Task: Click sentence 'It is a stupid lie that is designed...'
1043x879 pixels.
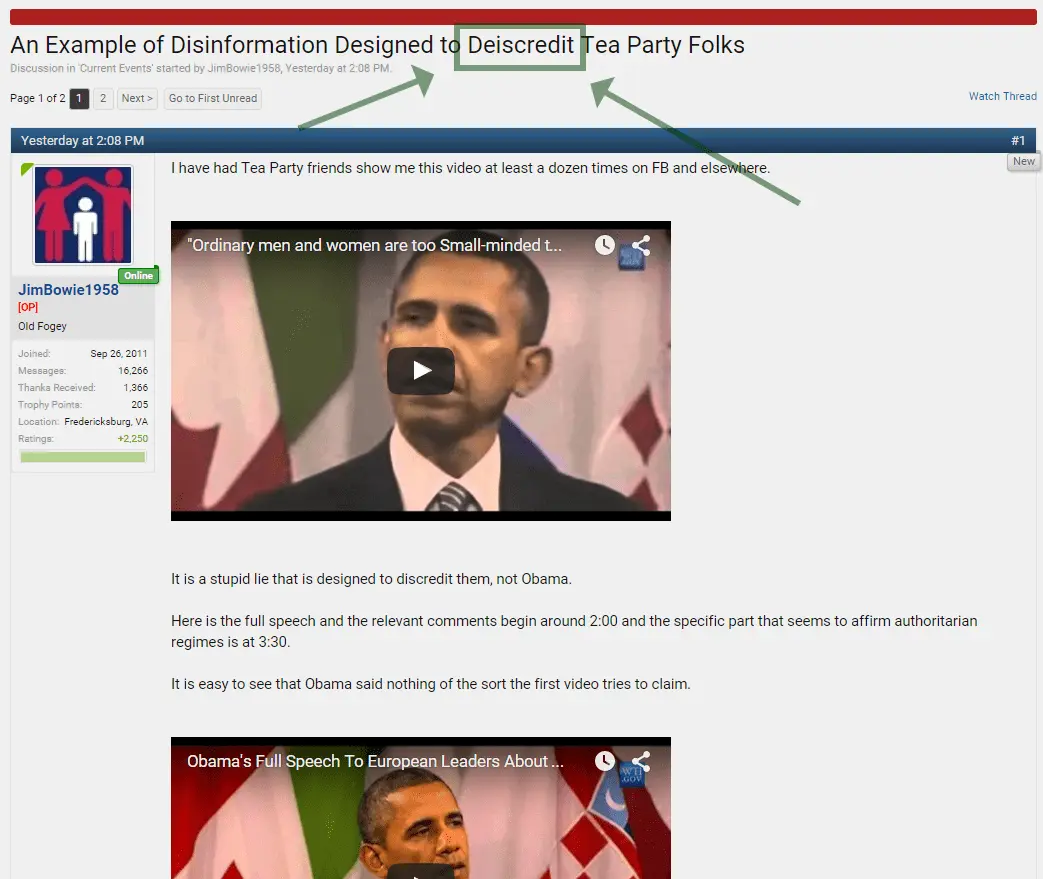Action: point(371,579)
